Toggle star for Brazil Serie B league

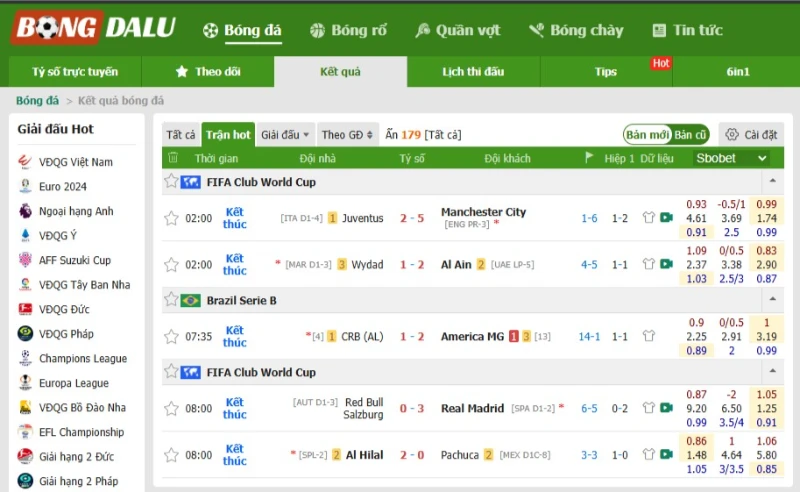[x=171, y=300]
